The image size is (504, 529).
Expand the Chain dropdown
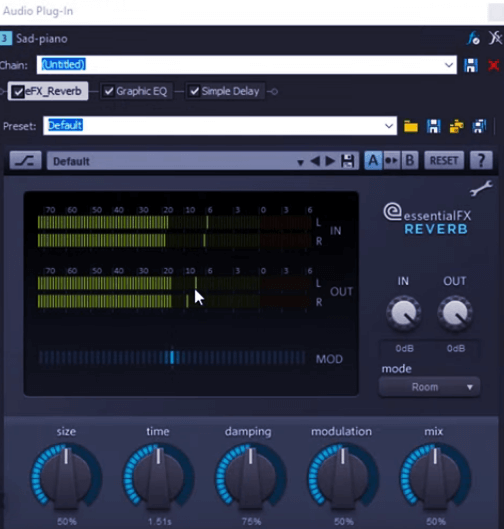pos(449,65)
